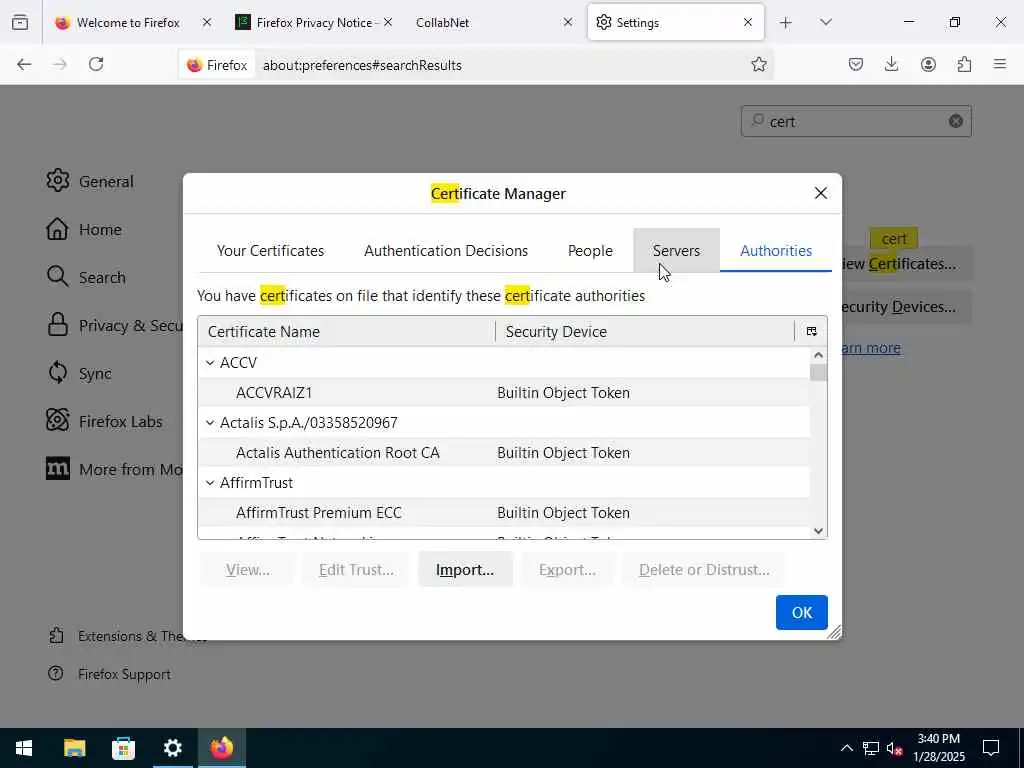Open the Windows Start menu

pos(24,748)
